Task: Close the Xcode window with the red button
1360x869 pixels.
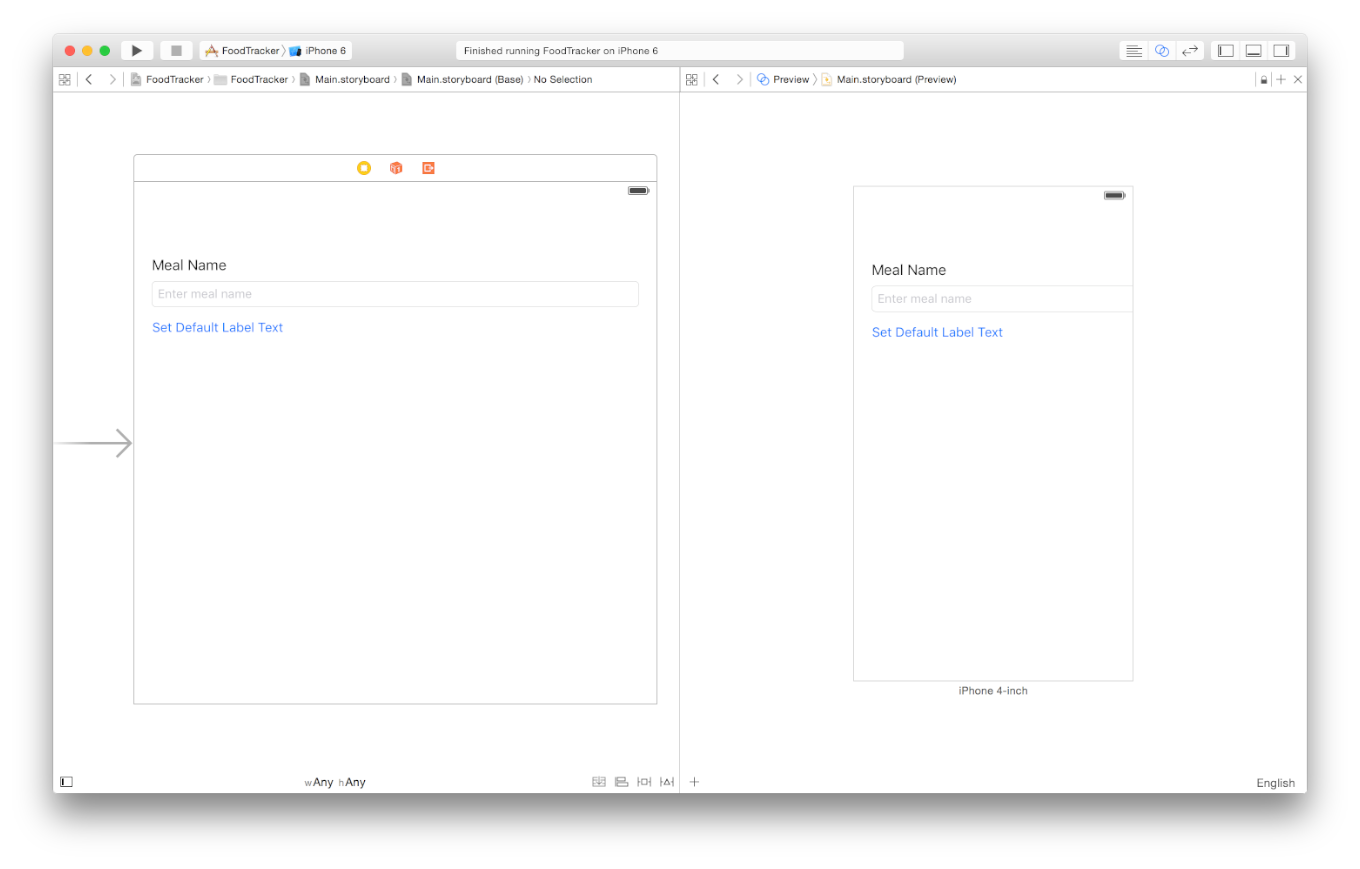Action: click(70, 50)
